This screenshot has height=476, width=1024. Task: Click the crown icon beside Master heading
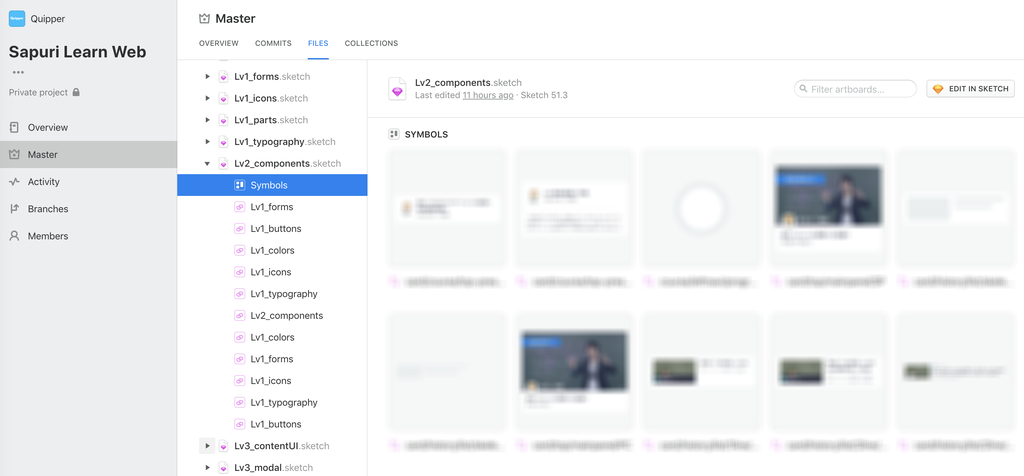click(204, 19)
